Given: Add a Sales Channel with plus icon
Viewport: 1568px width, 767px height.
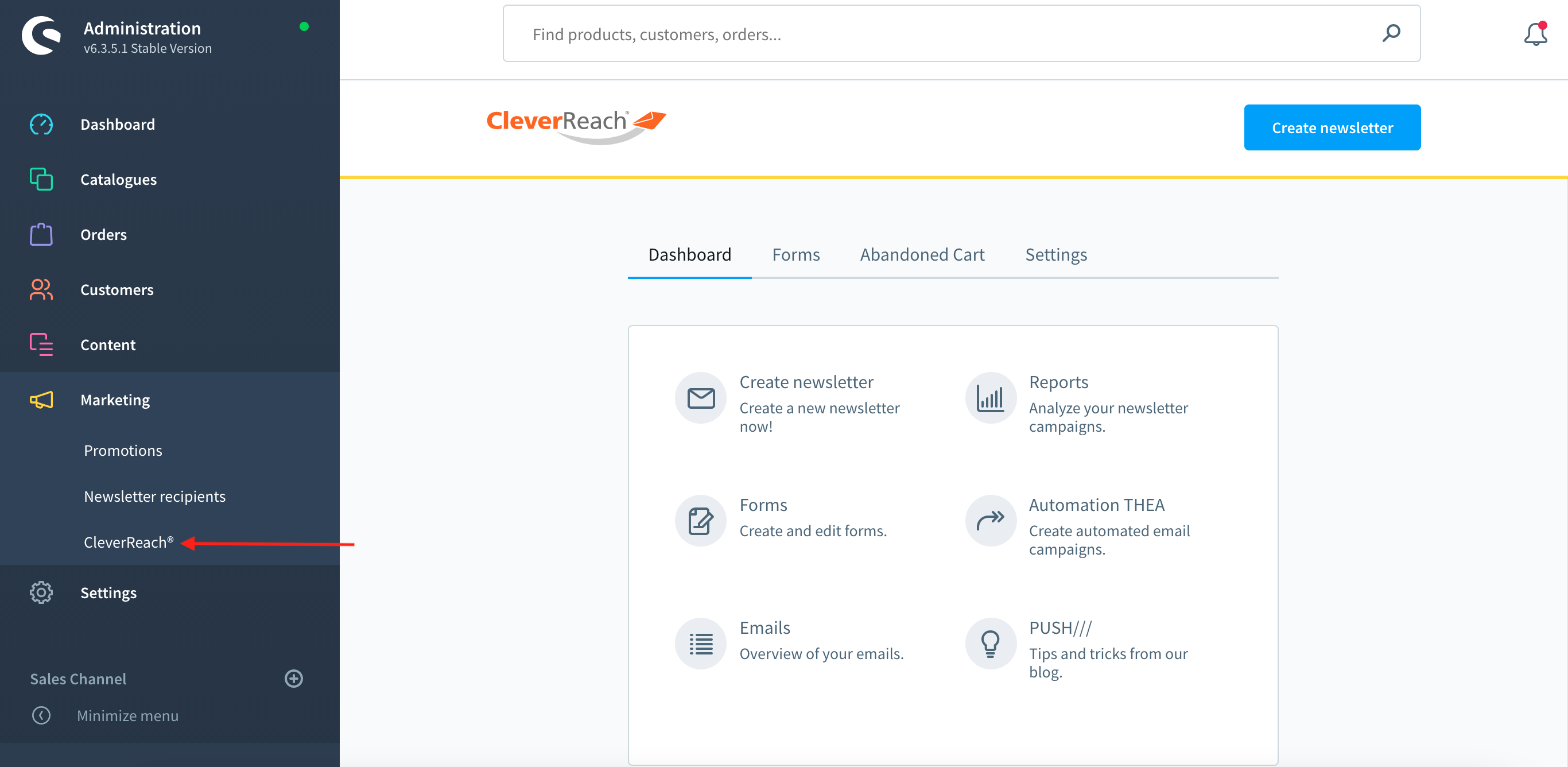Looking at the screenshot, I should [294, 678].
